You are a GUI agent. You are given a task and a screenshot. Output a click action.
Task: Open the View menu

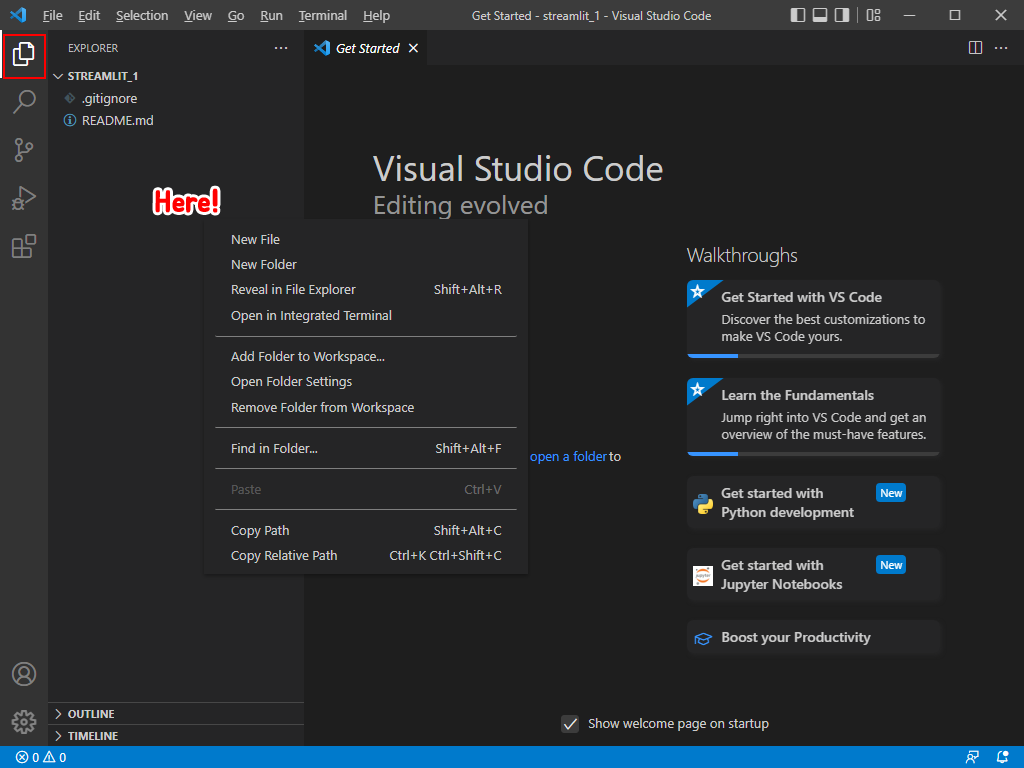tap(198, 15)
